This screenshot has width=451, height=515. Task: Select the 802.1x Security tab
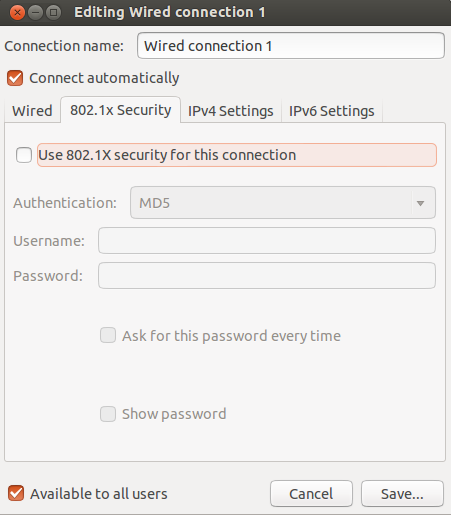[120, 110]
